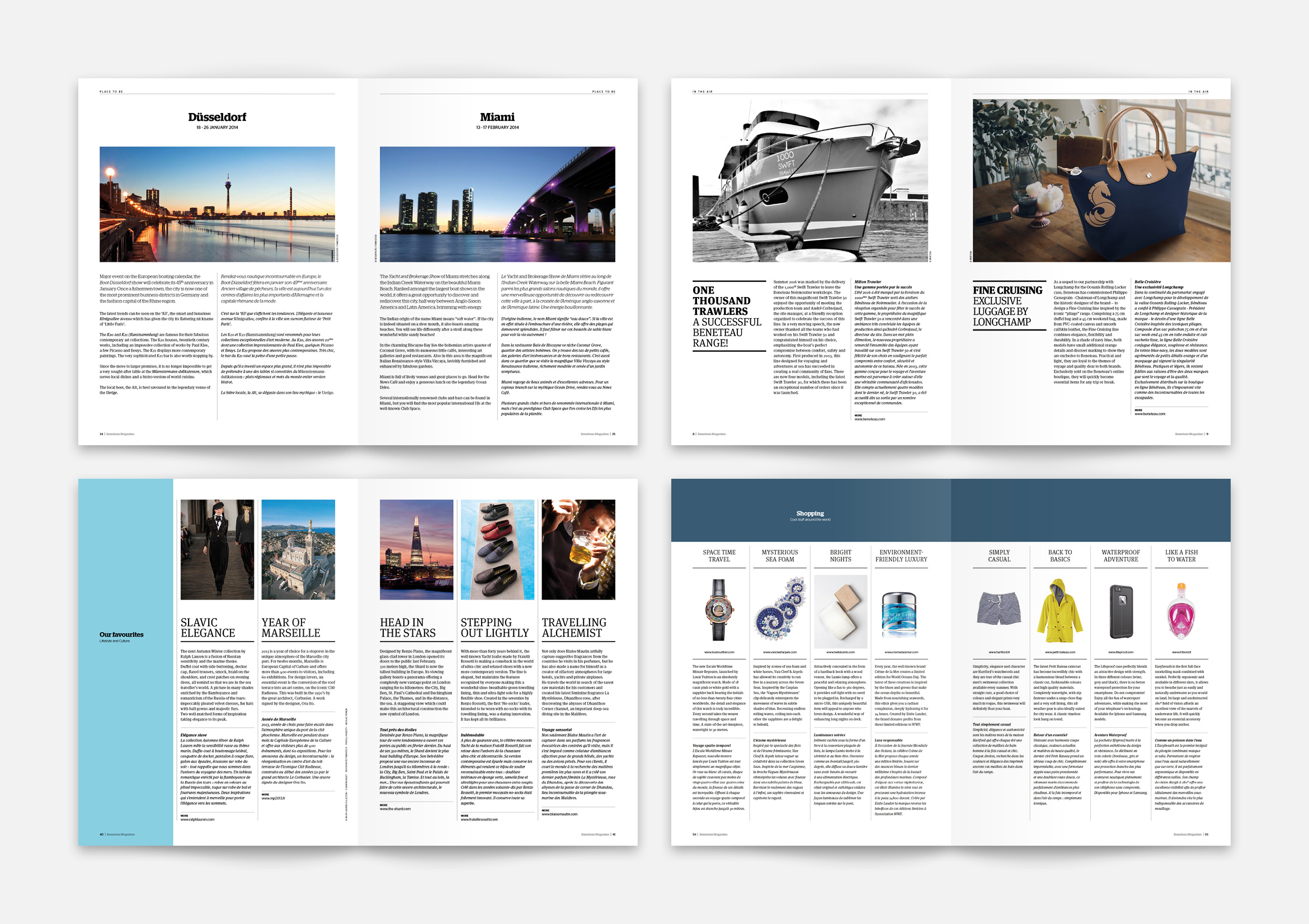Open the pink snorkelling mask image

(x=1181, y=610)
